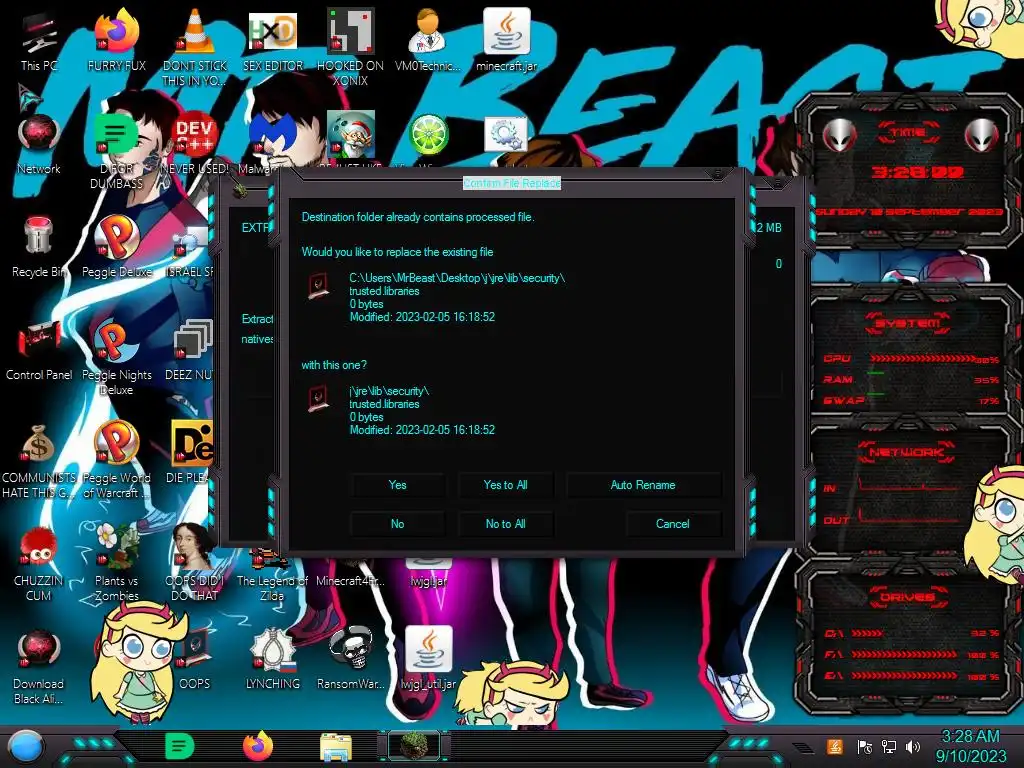Open lwjgl_util.jar on desktop
1024x768 pixels.
428,658
